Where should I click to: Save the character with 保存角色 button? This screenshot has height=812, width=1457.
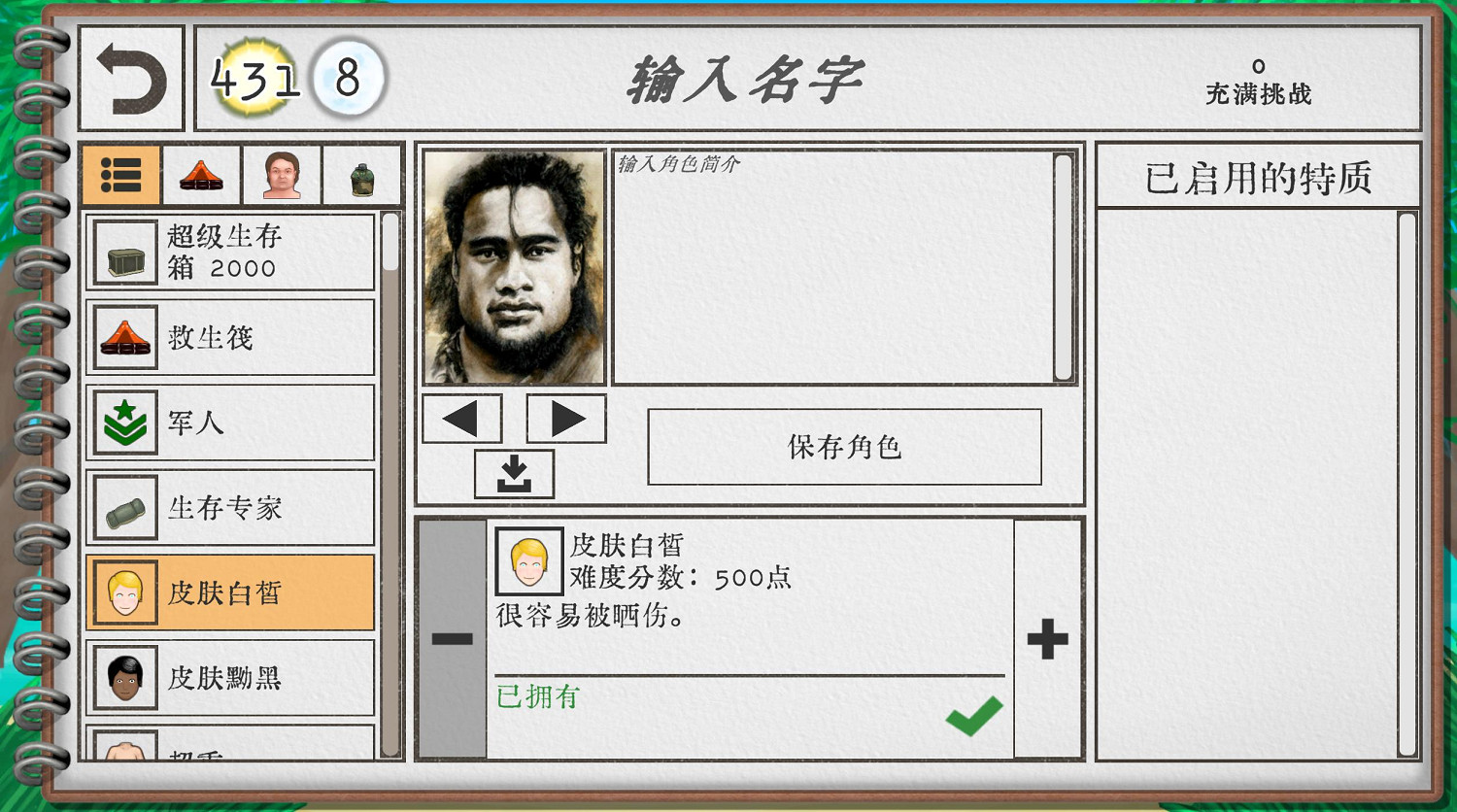point(844,447)
